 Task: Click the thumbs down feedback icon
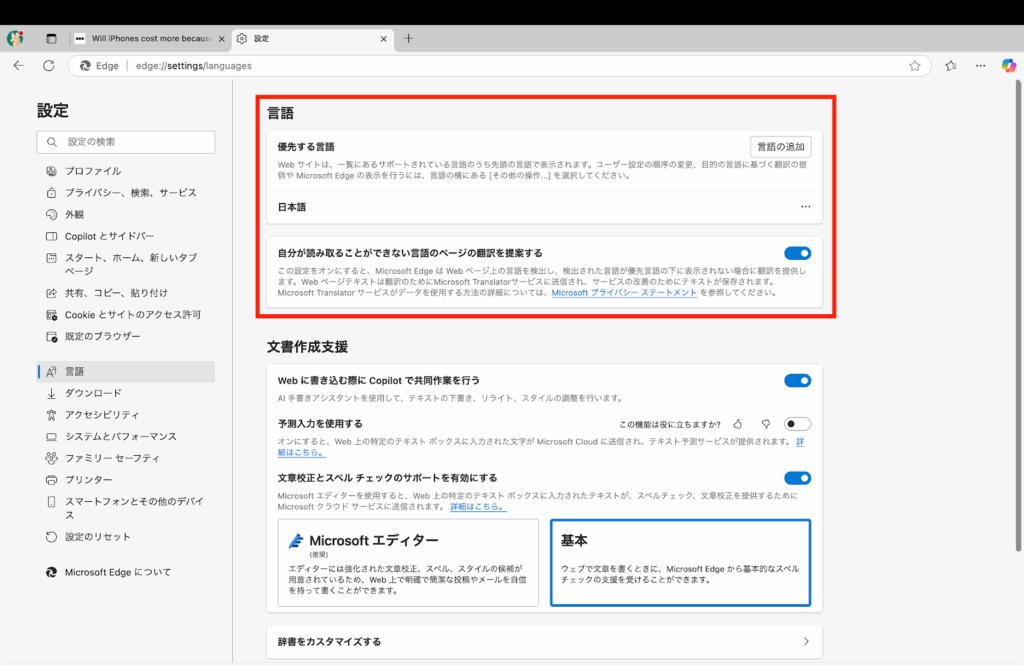pos(765,424)
